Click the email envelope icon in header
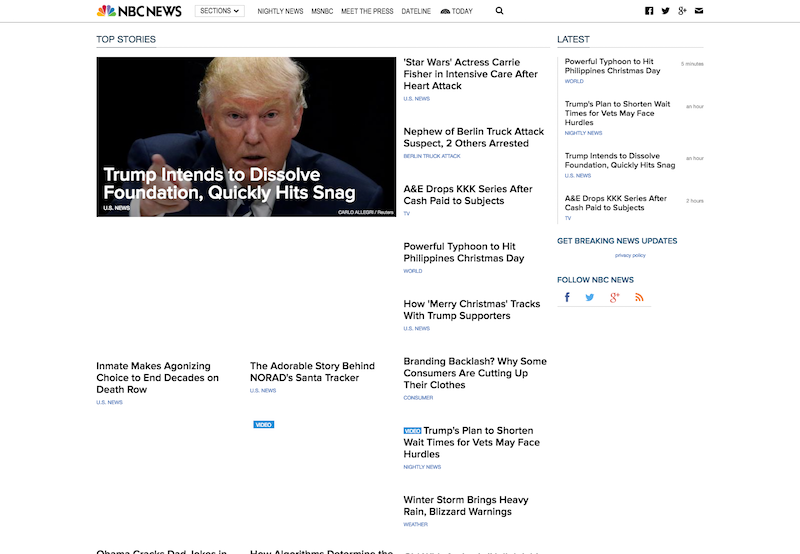The height and width of the screenshot is (554, 800). click(x=699, y=11)
